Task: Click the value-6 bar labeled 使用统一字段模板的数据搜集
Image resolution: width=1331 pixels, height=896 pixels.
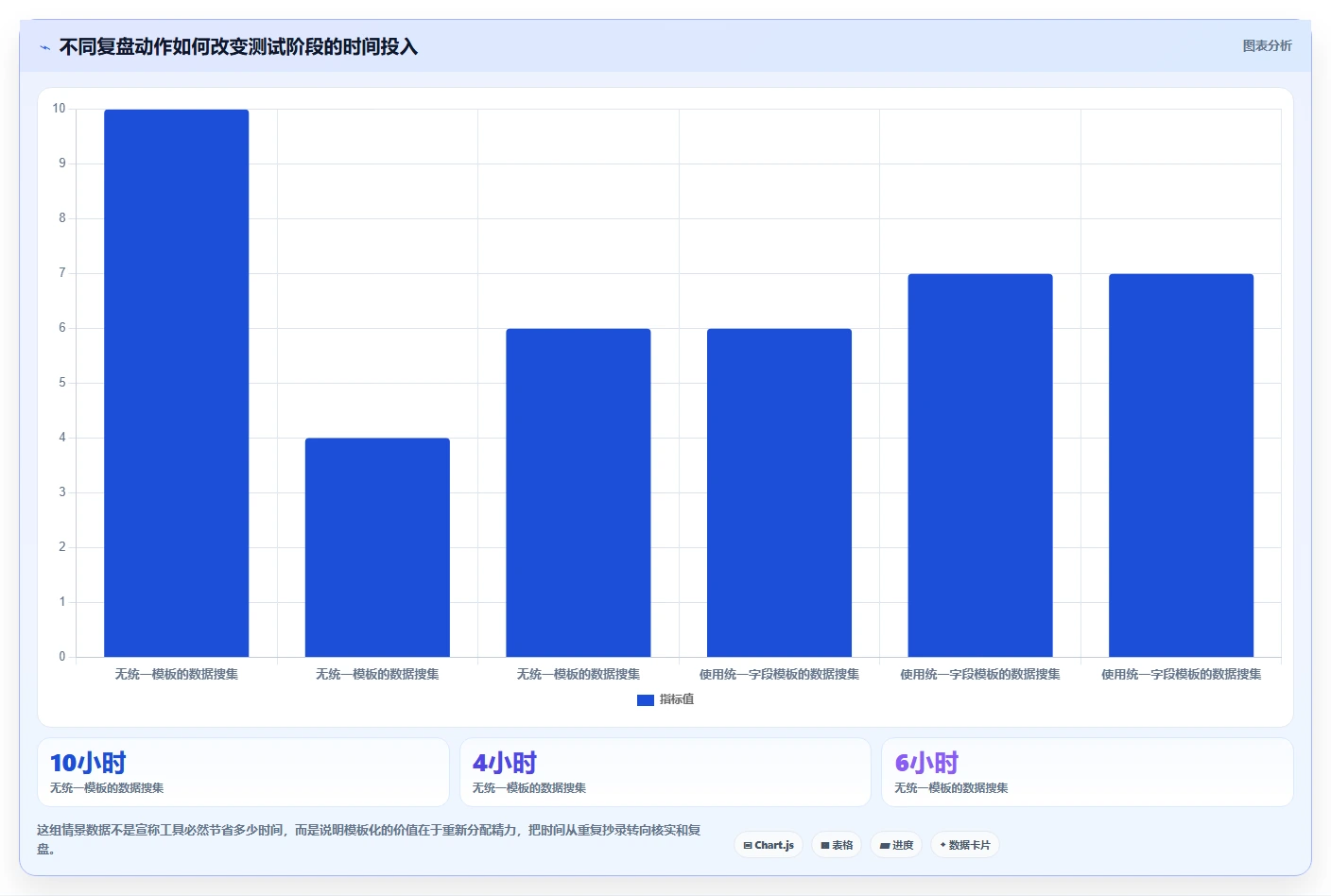Action: click(x=779, y=492)
